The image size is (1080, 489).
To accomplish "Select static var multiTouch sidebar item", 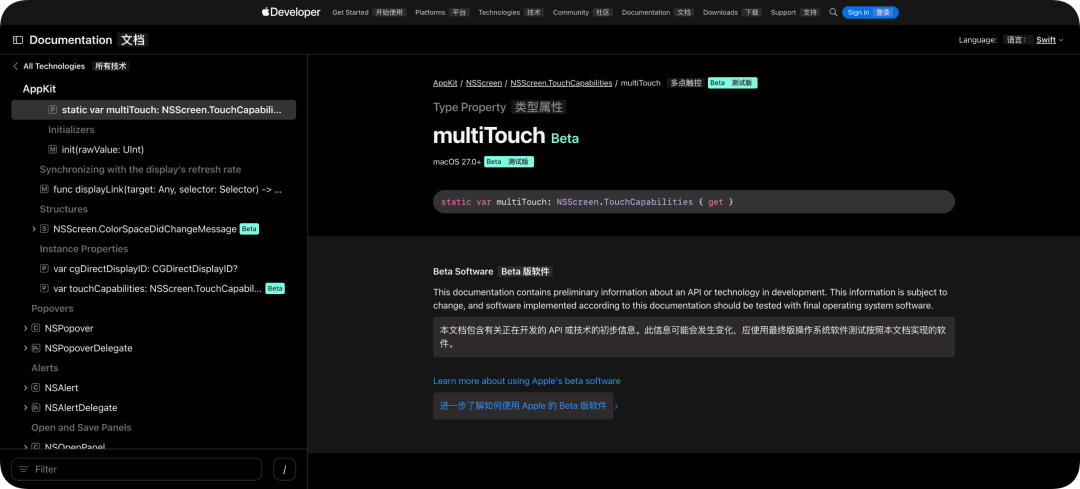I will (154, 110).
